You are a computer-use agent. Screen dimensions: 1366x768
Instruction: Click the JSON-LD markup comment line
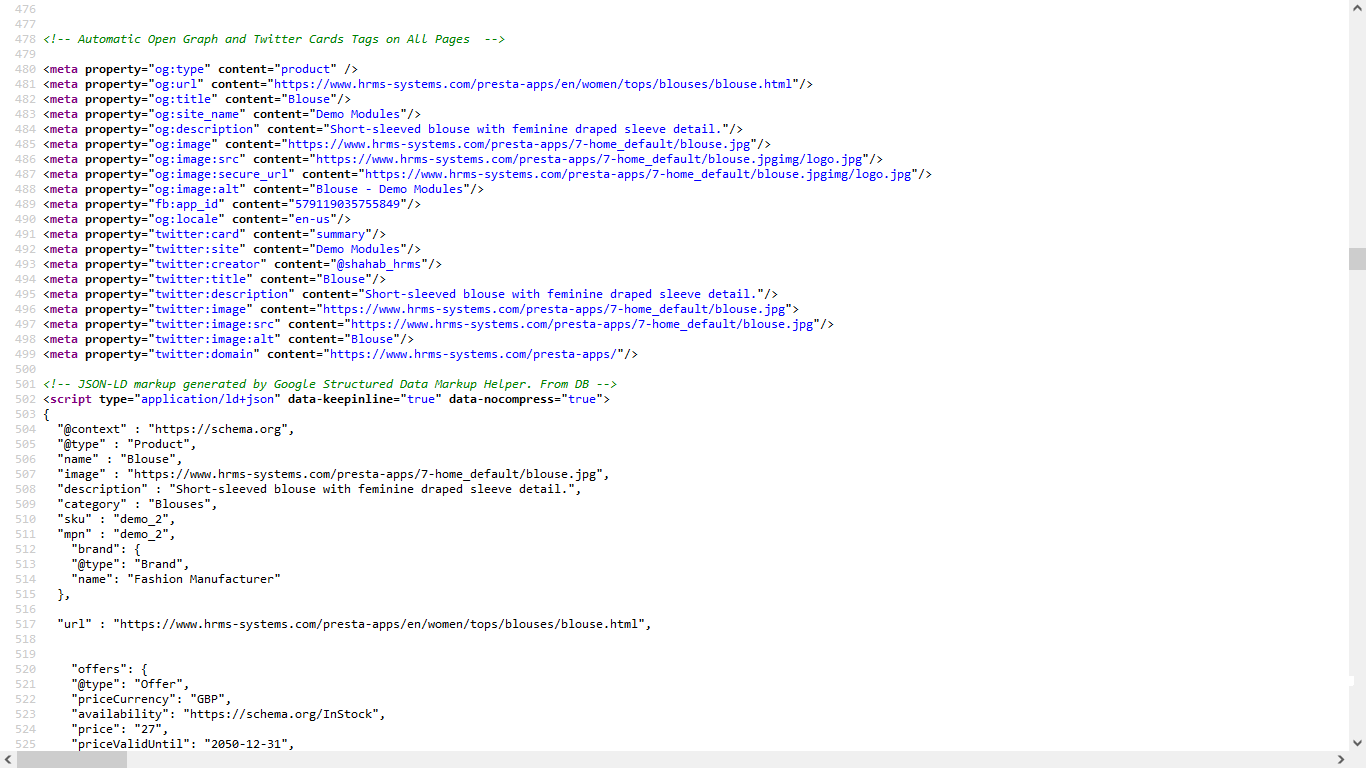[x=330, y=384]
